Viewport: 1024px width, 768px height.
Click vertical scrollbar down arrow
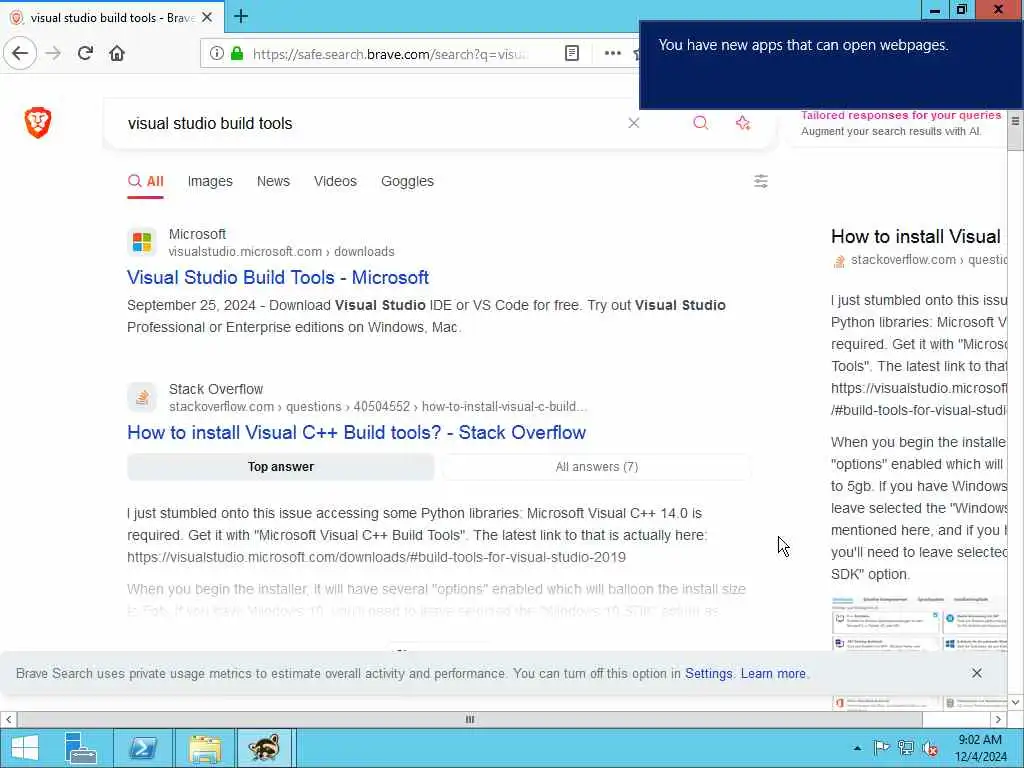tap(1015, 702)
